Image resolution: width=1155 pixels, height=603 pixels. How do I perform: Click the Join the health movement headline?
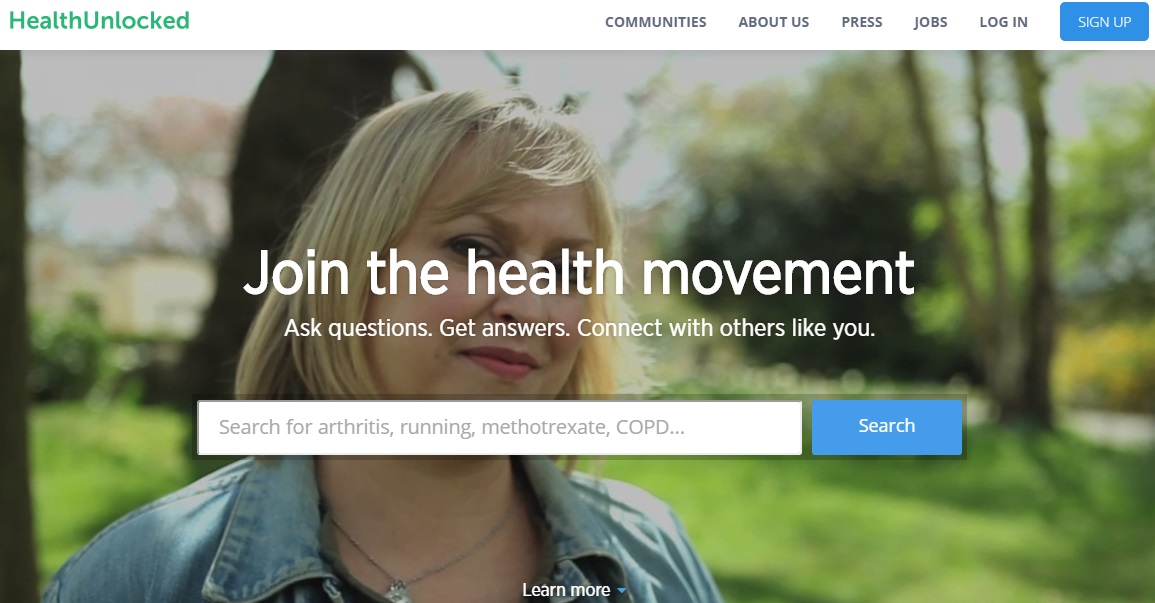(579, 273)
